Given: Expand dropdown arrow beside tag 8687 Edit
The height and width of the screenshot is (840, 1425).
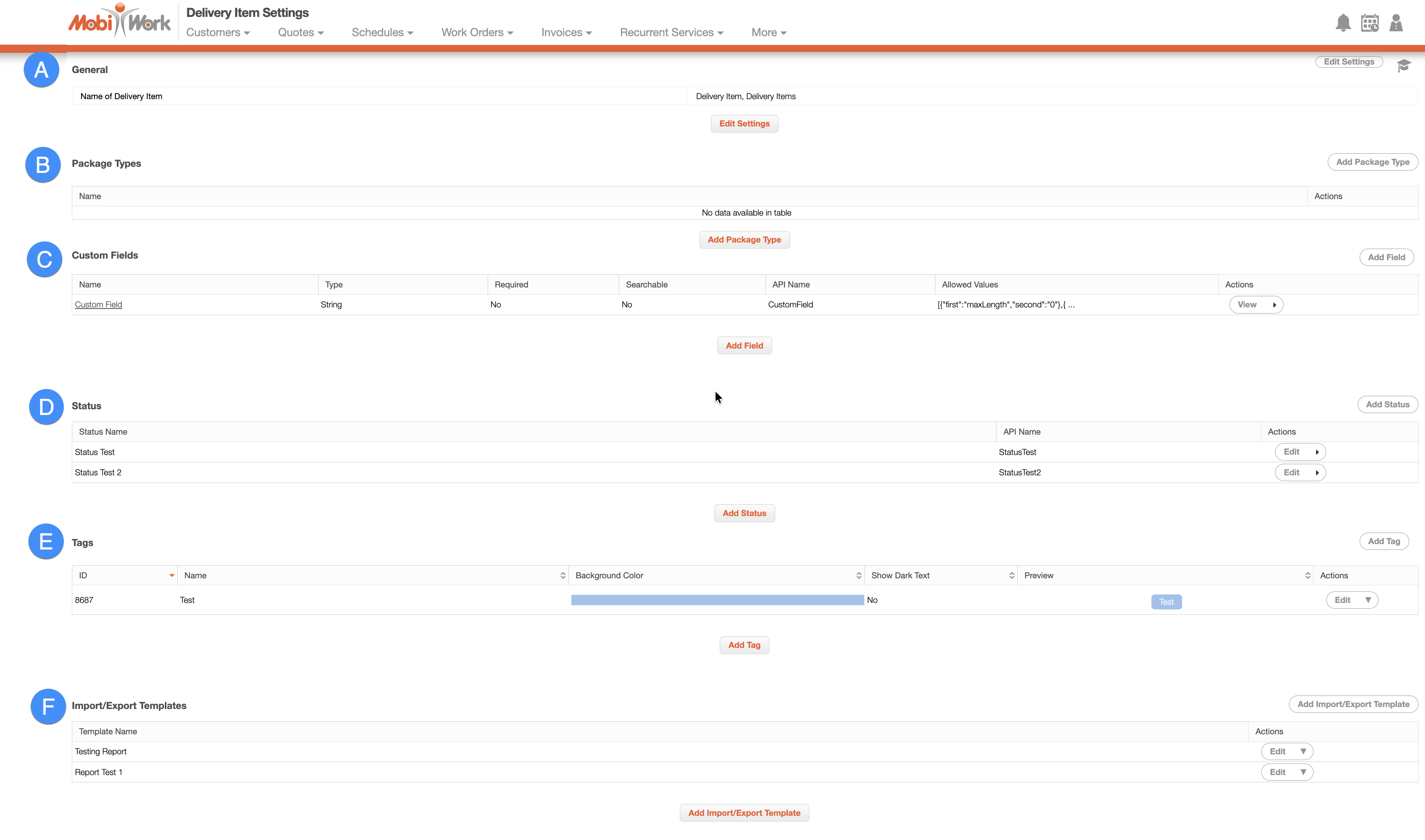Looking at the screenshot, I should point(1368,600).
